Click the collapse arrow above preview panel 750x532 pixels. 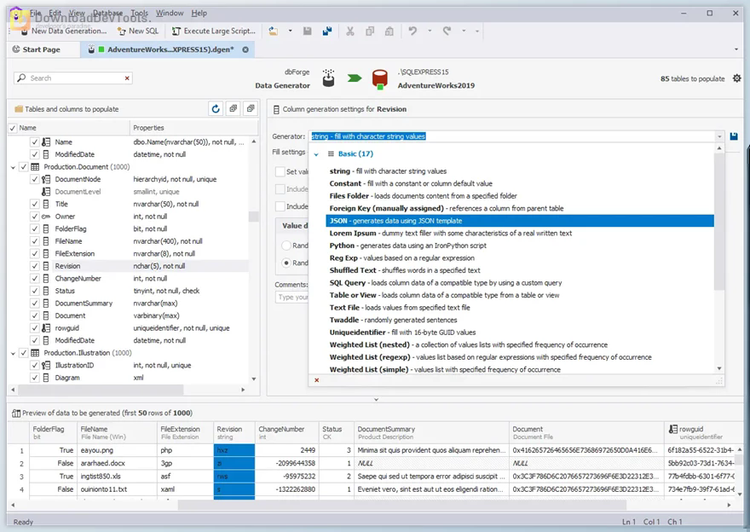[376, 399]
